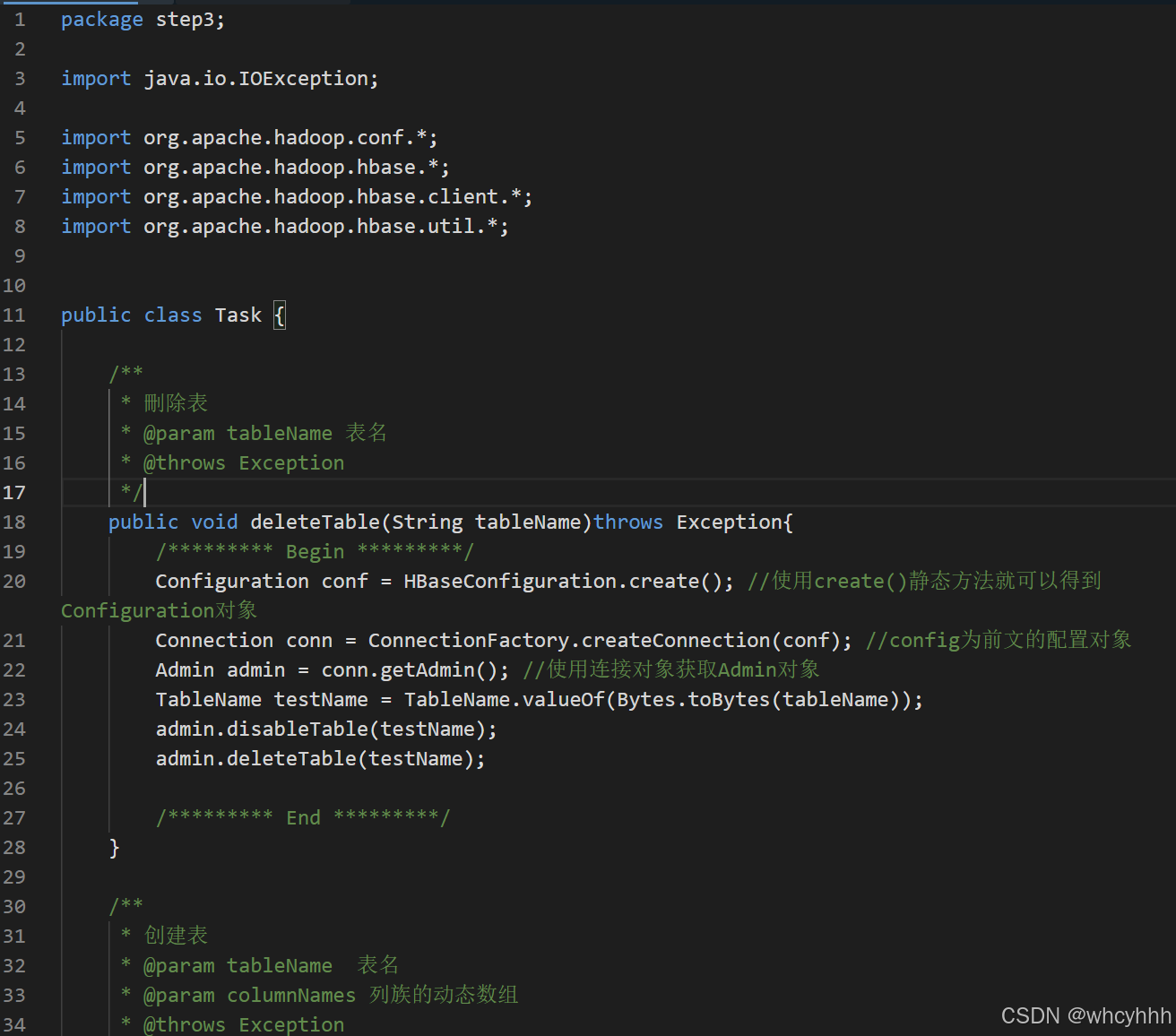Click the class name "Task" on line 11
The image size is (1176, 1036).
pyautogui.click(x=238, y=315)
